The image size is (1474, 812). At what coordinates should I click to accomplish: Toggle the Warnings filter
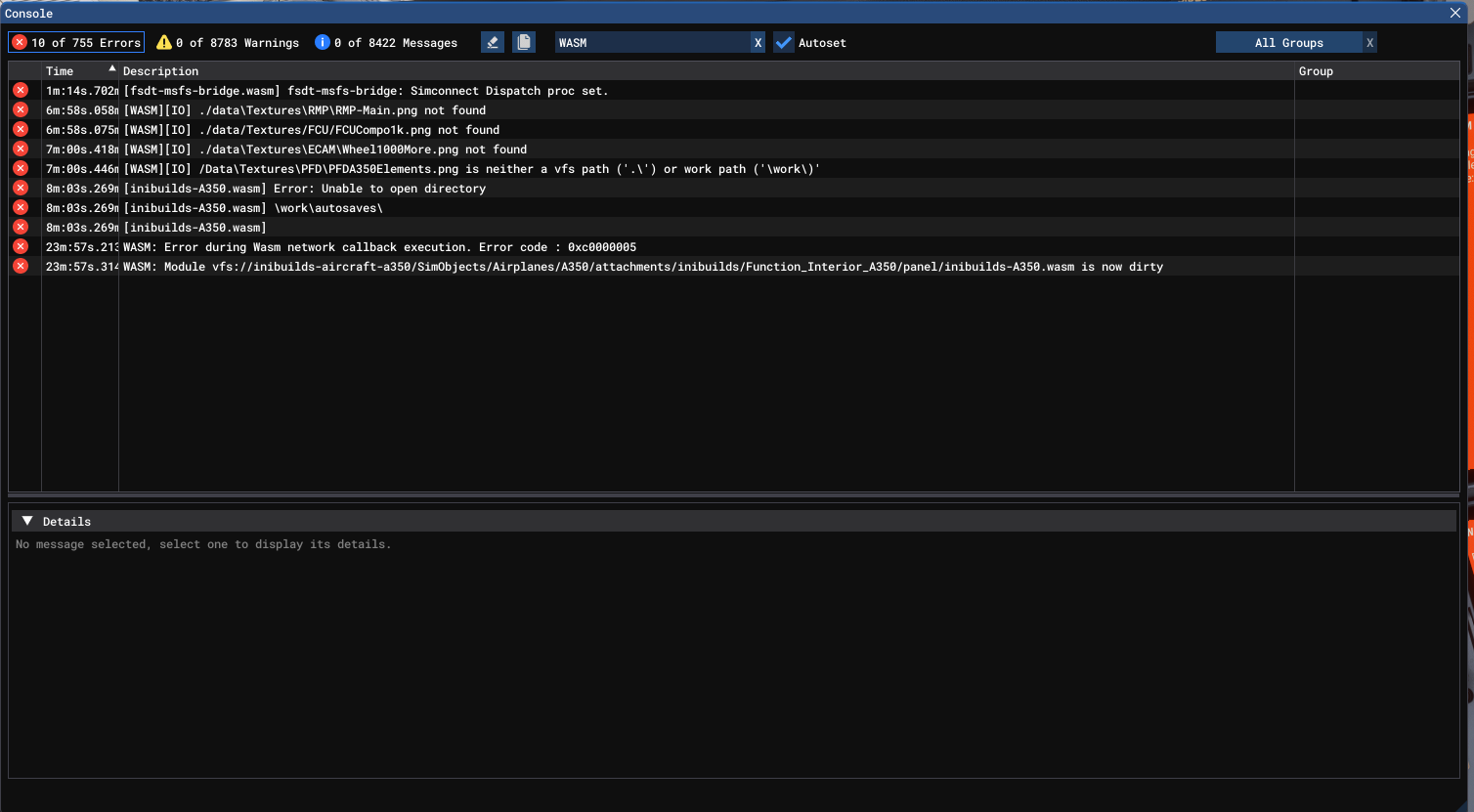(x=228, y=43)
